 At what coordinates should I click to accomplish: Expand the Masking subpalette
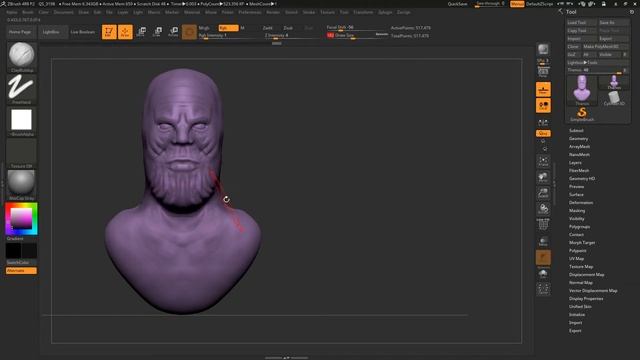pos(577,211)
